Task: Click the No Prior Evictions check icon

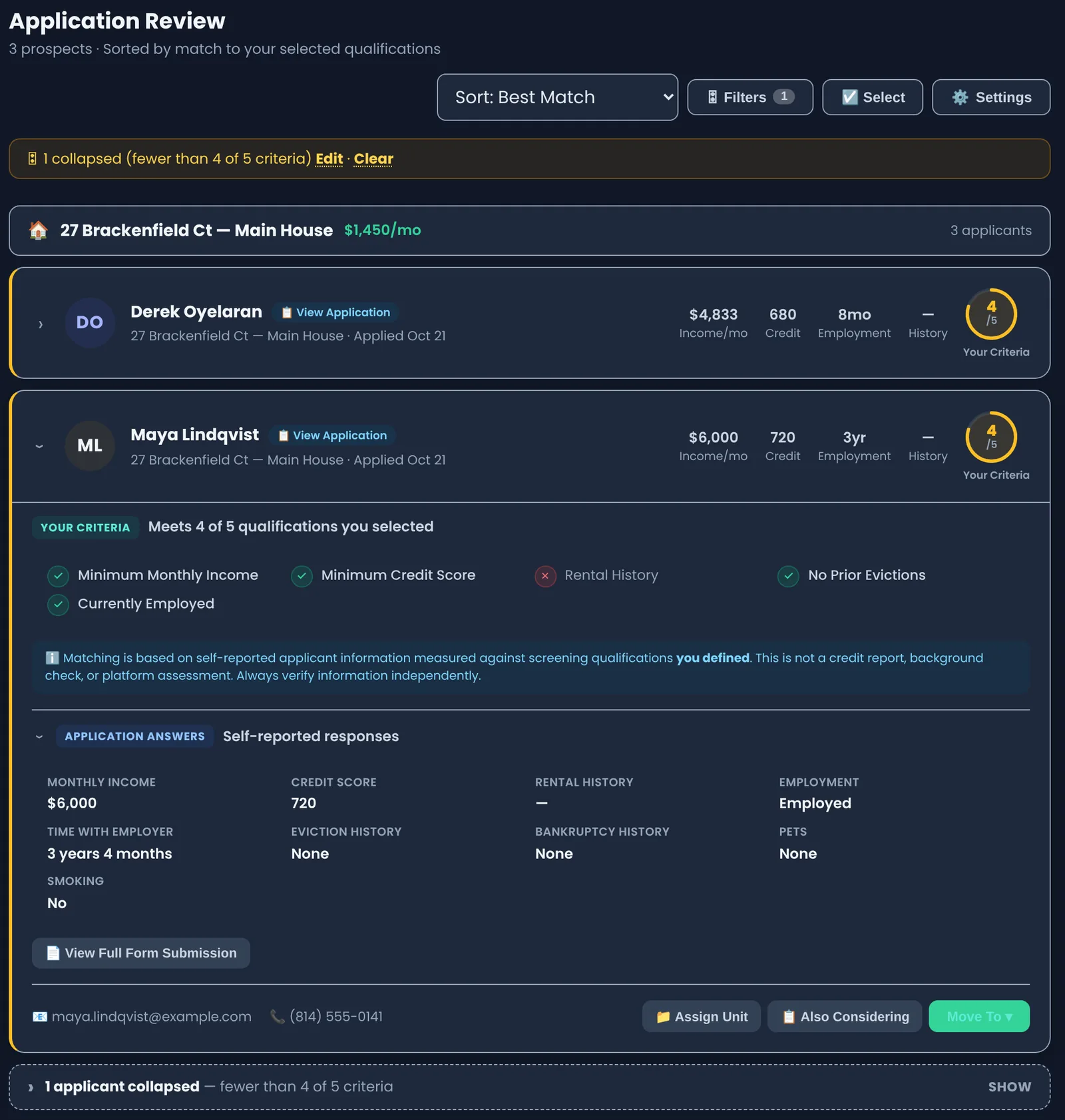Action: coord(788,575)
